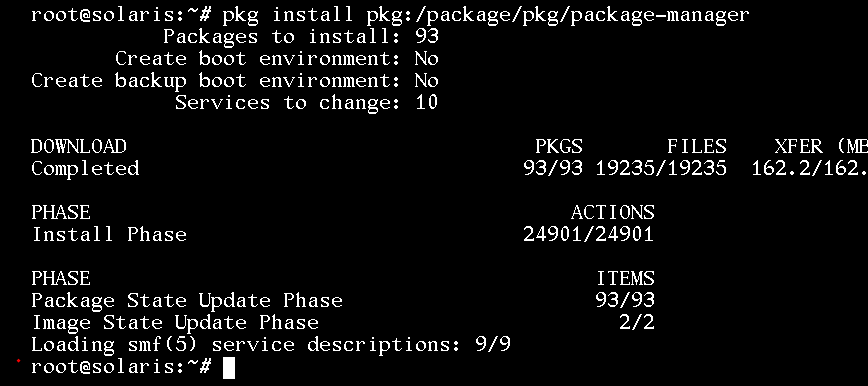Viewport: 868px width, 386px height.
Task: Click 'Services to change: 10' line
Action: coord(307,102)
